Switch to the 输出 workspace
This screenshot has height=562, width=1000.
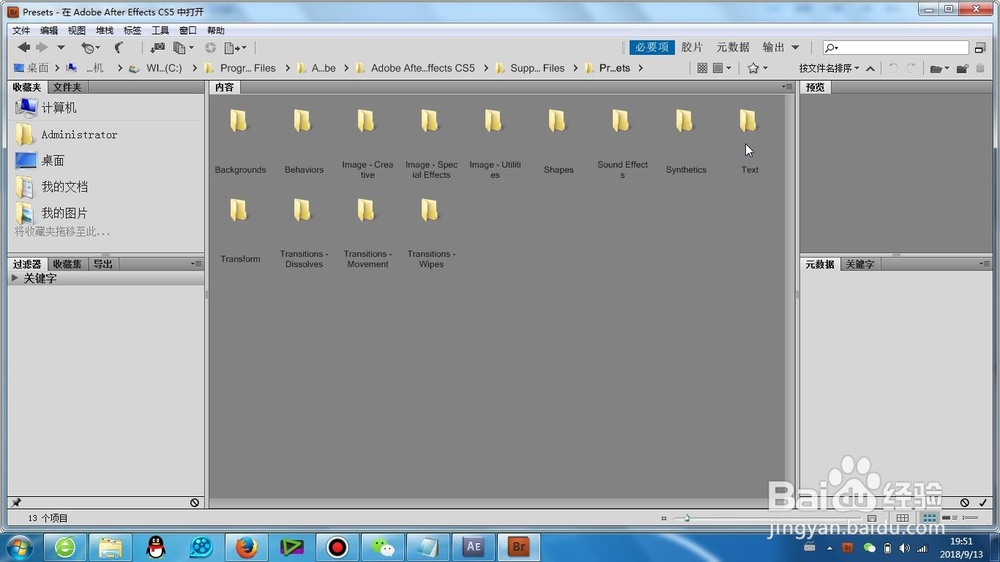tap(773, 47)
